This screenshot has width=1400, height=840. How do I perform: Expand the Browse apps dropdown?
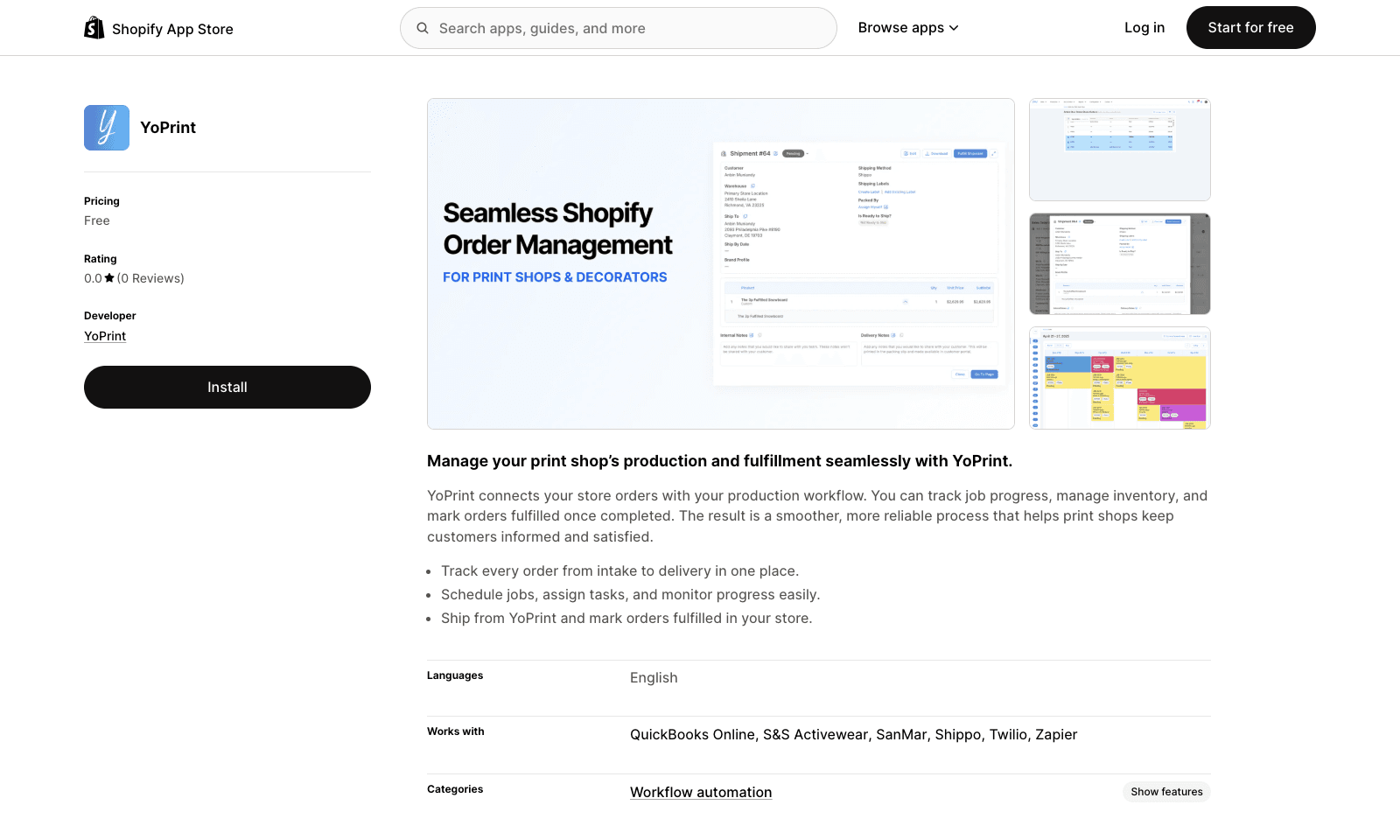pyautogui.click(x=908, y=28)
